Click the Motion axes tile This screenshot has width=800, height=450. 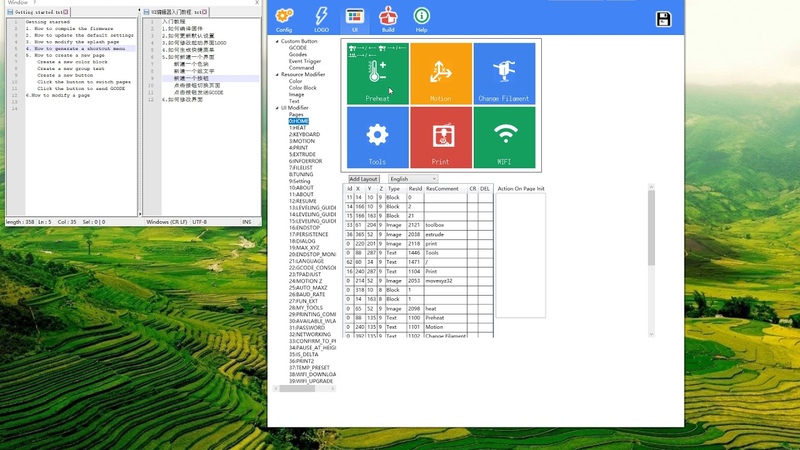pos(441,73)
